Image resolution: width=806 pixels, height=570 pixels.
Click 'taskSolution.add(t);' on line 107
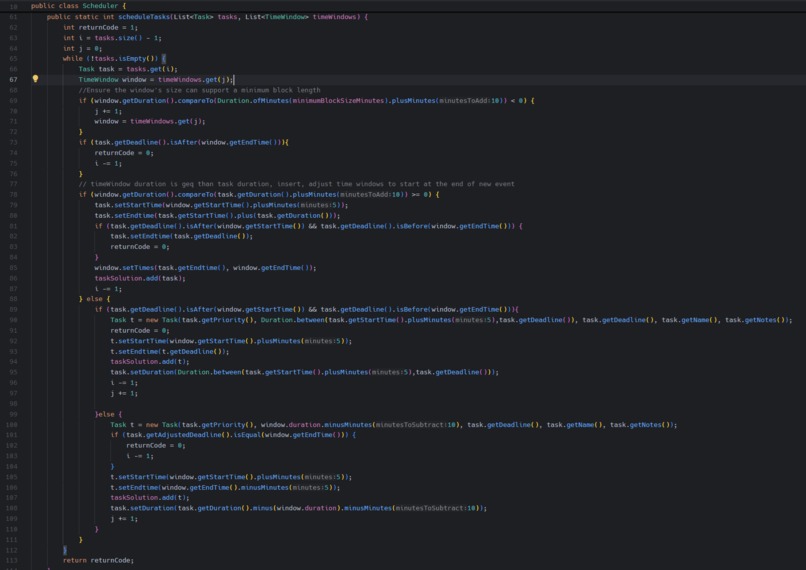(x=150, y=498)
